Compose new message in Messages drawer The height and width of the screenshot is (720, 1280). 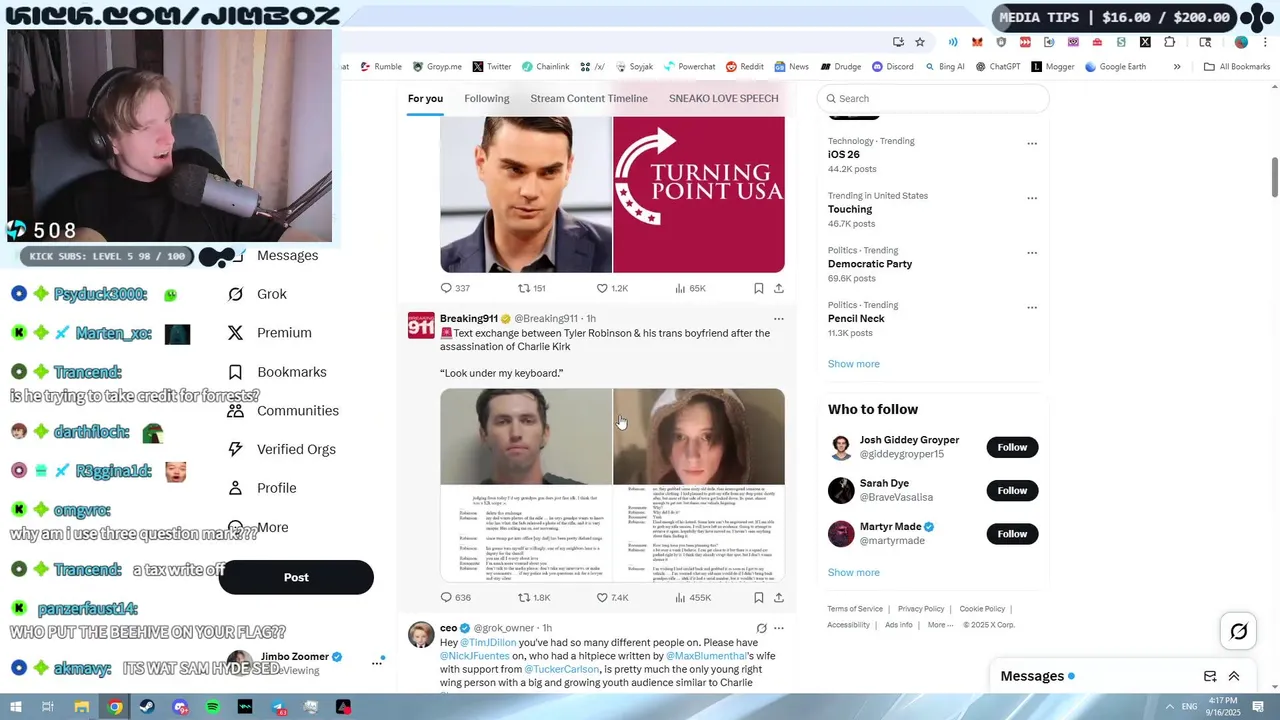click(1210, 676)
